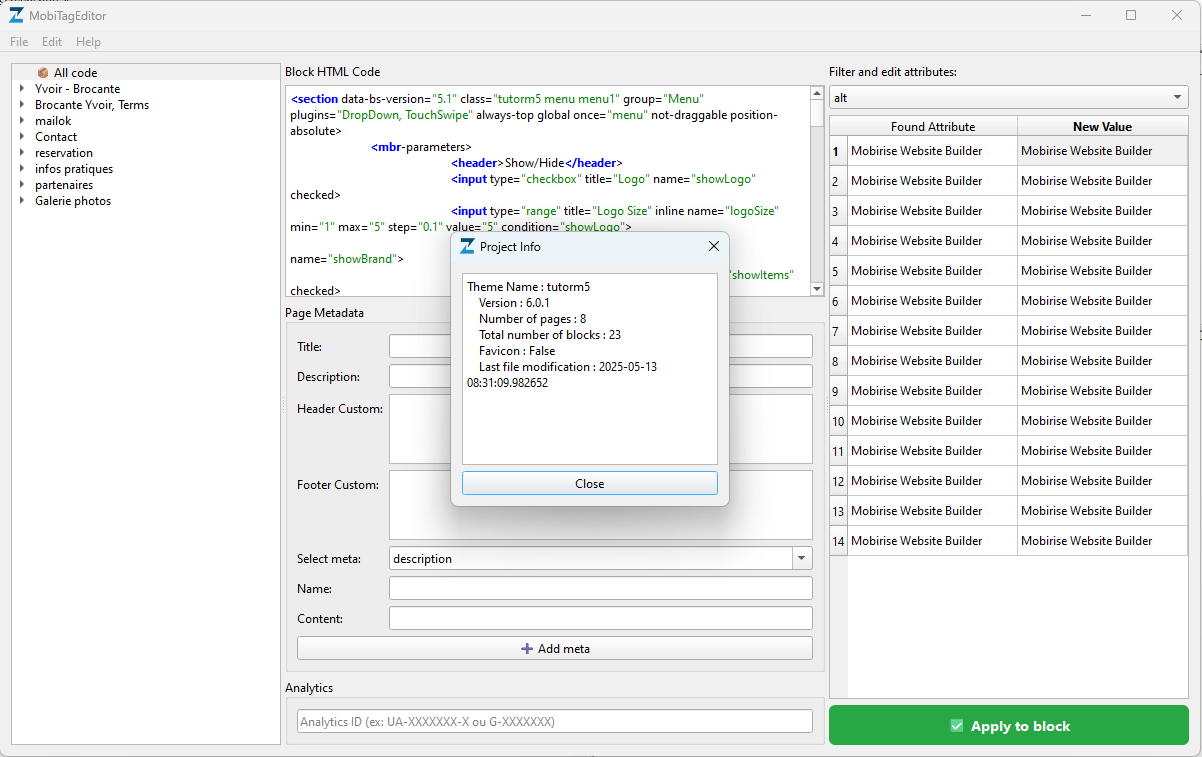
Task: Open the File menu
Action: pos(19,42)
